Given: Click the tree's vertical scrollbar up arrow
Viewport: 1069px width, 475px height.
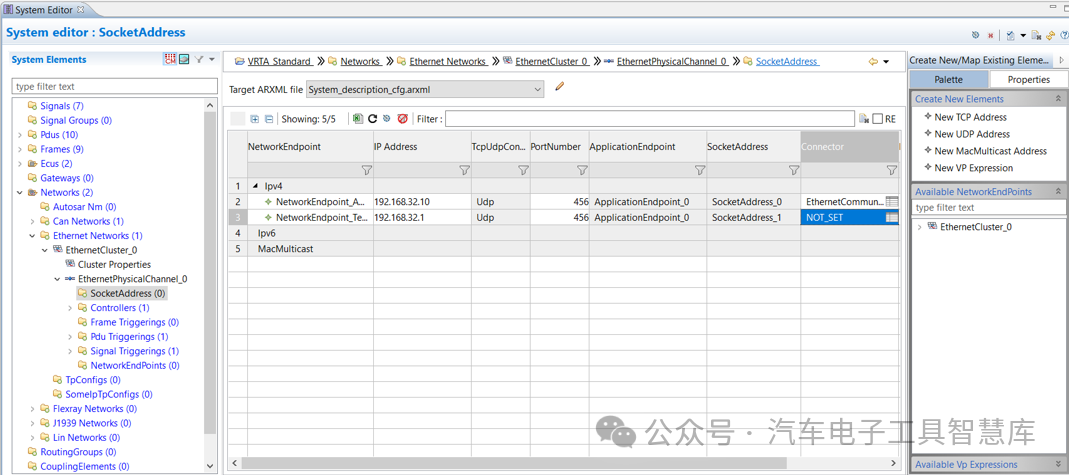Looking at the screenshot, I should tap(210, 106).
